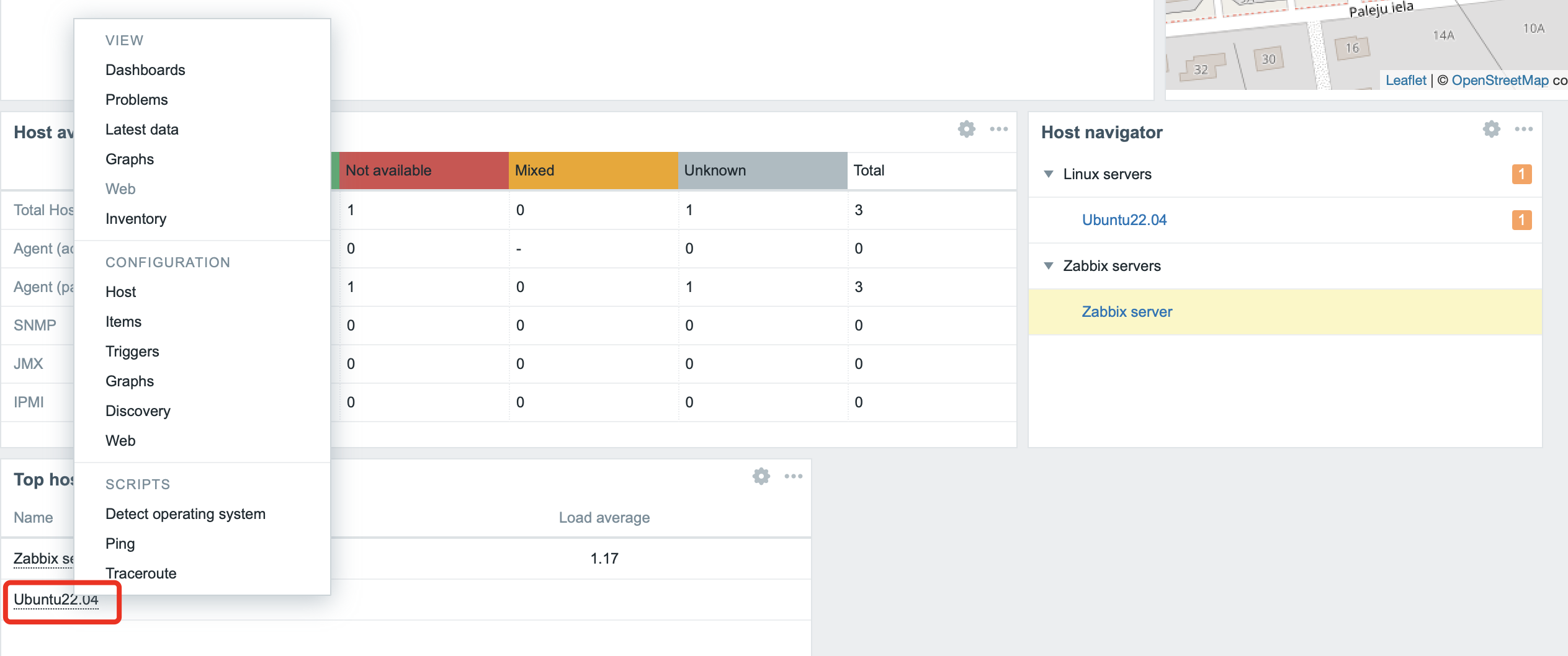Click Top hosts widget gear icon
Viewport: 1568px width, 656px height.
761,476
